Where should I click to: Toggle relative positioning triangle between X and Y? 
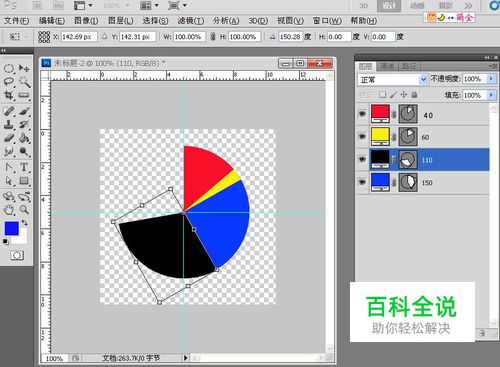(x=104, y=36)
